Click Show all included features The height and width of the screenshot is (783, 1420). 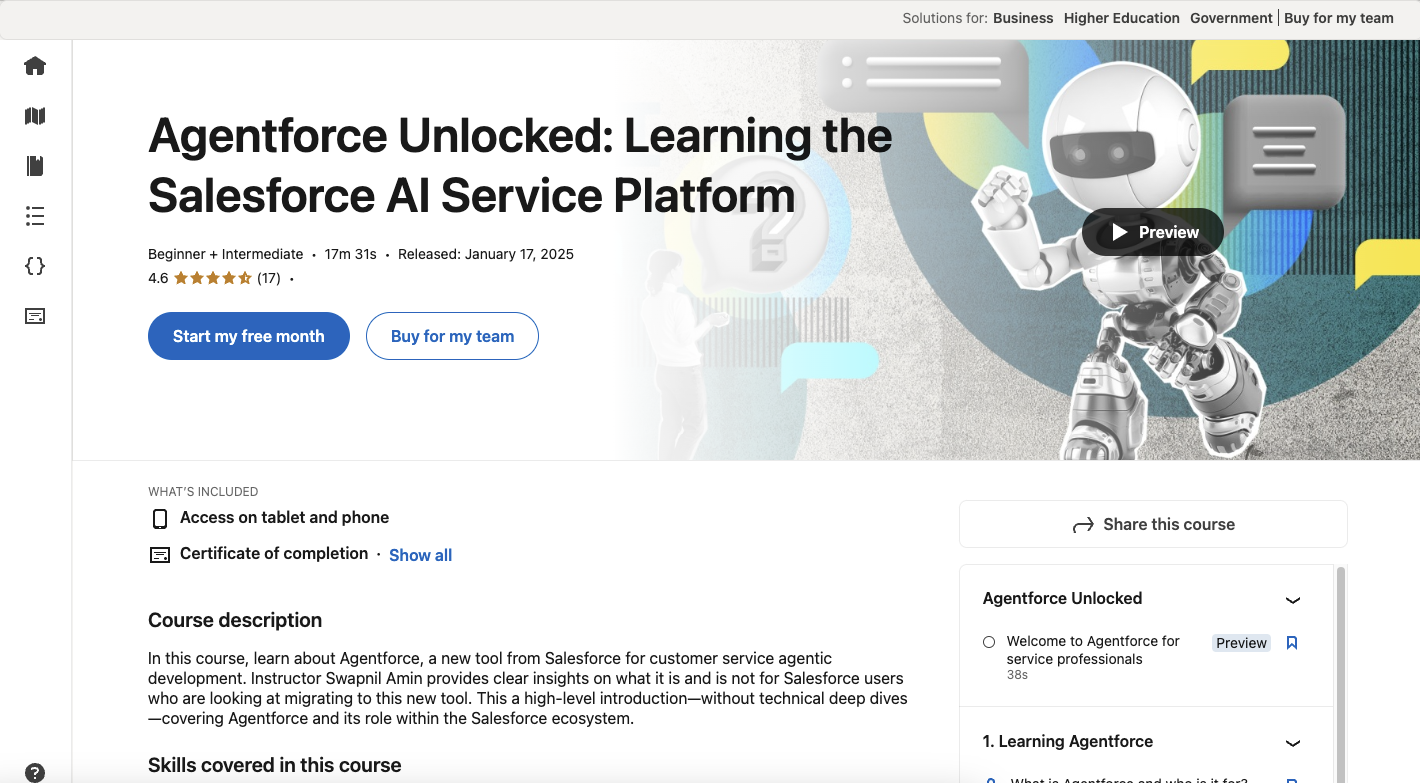(x=420, y=555)
